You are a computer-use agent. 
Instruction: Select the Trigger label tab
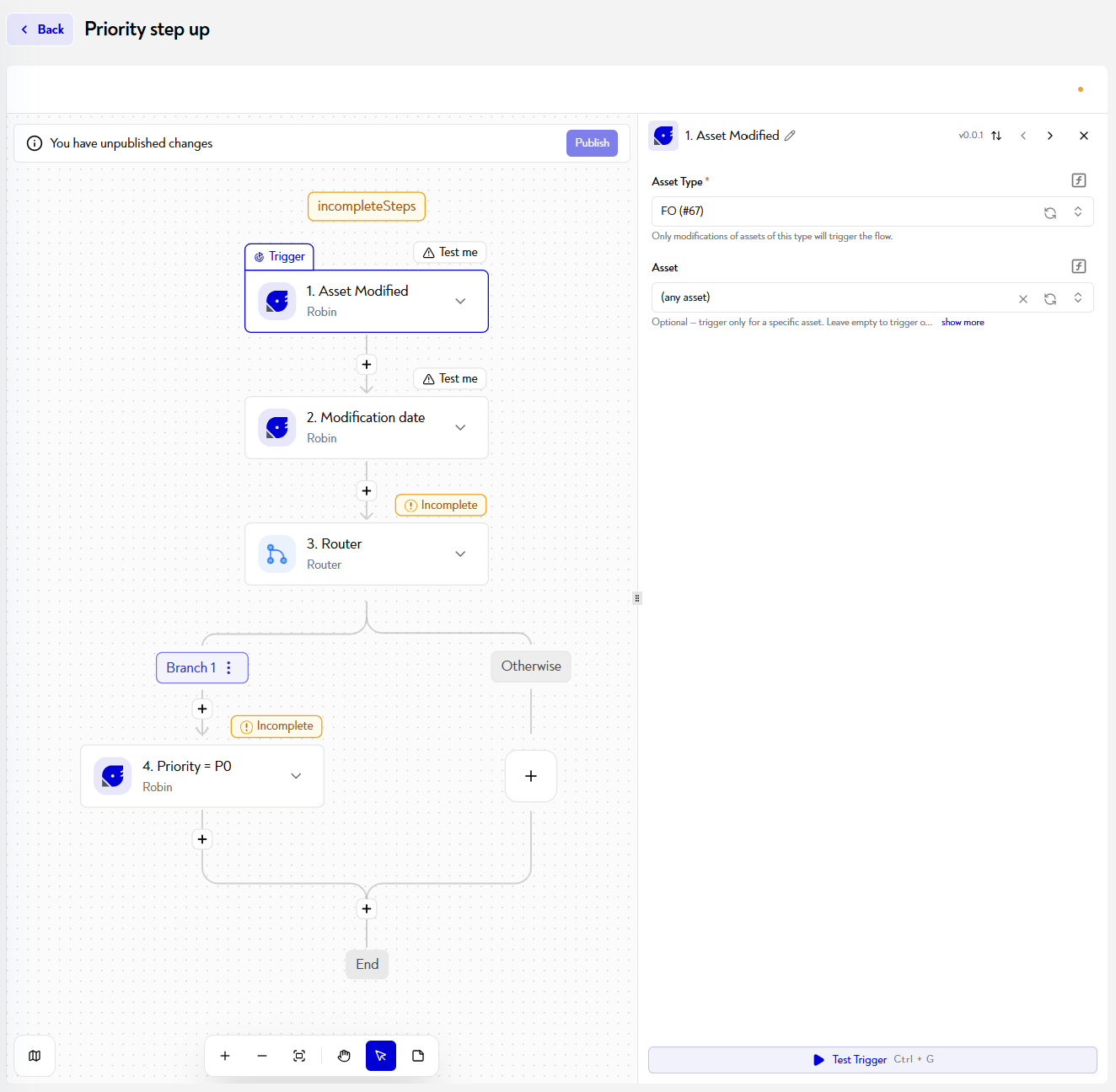(x=279, y=256)
